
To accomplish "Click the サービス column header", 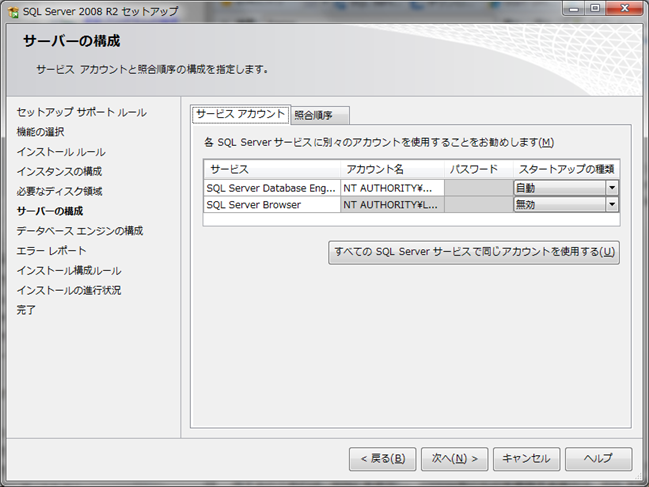I will coord(272,169).
